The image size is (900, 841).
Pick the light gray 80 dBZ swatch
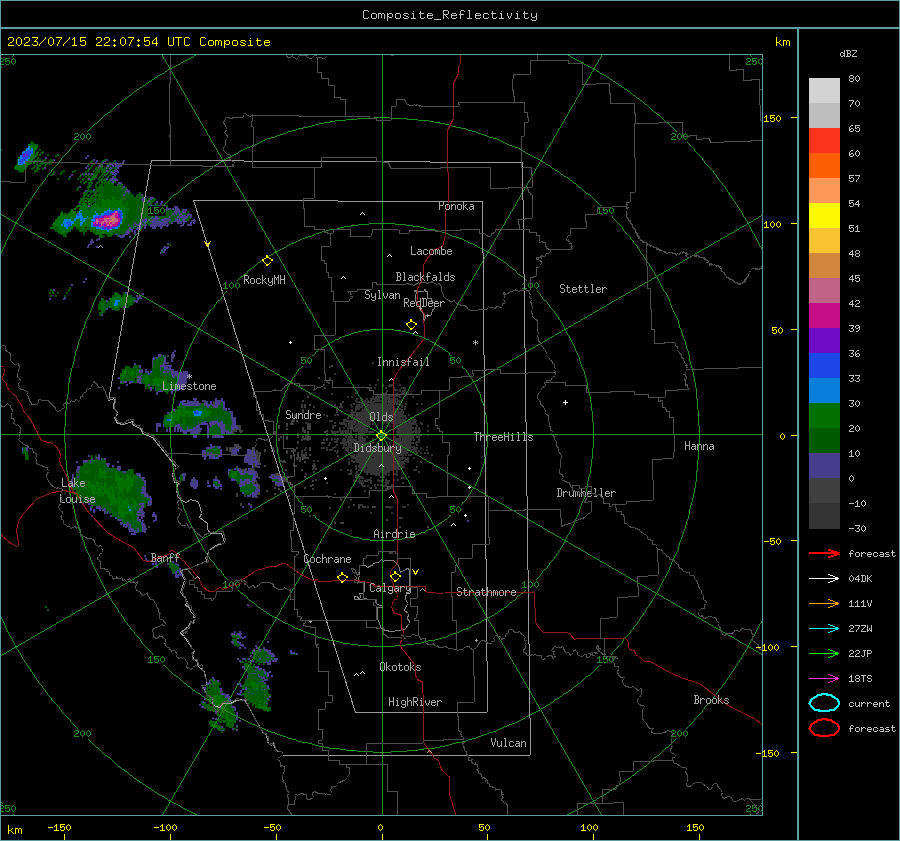pyautogui.click(x=824, y=91)
